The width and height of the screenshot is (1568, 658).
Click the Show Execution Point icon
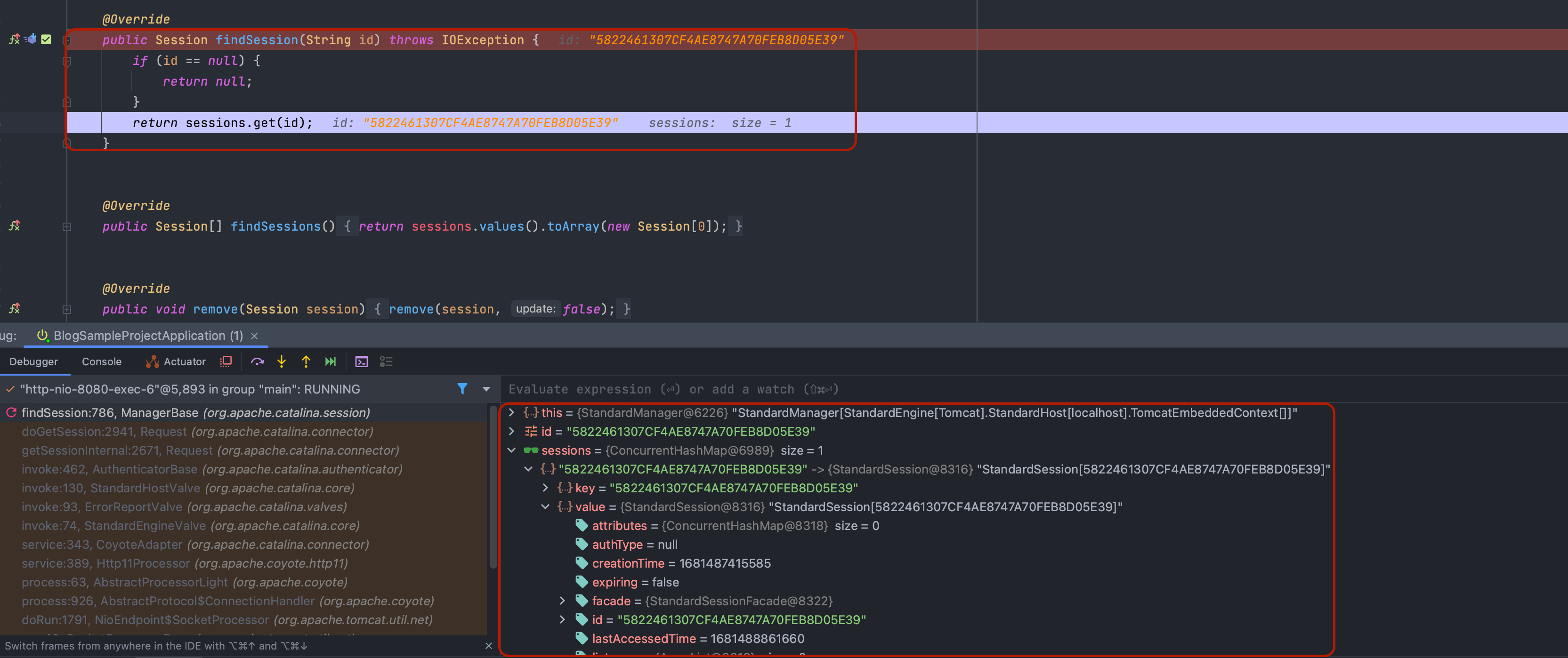click(x=226, y=361)
